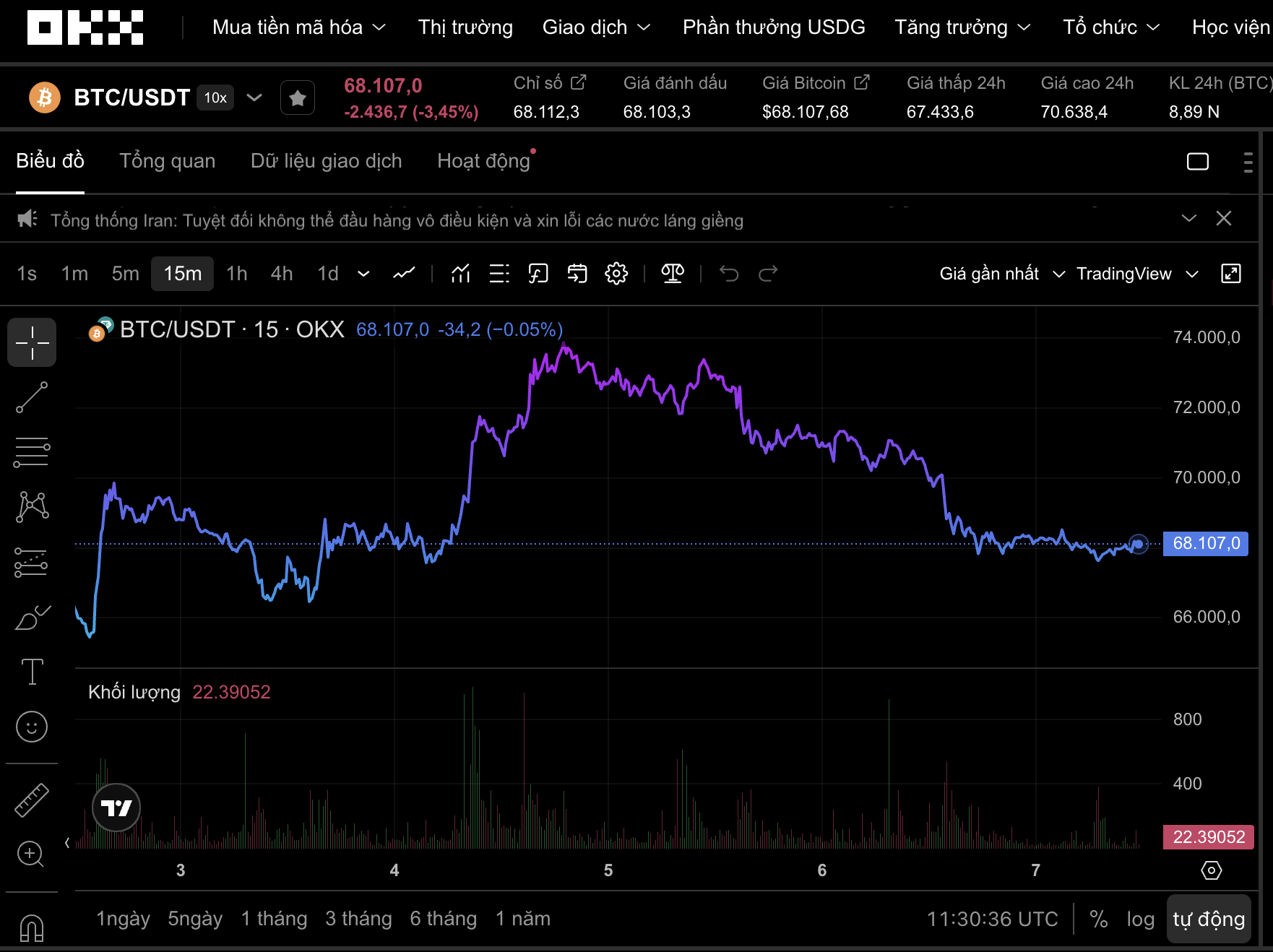1273x952 pixels.
Task: Select the 1h timeframe button
Action: coord(236,274)
